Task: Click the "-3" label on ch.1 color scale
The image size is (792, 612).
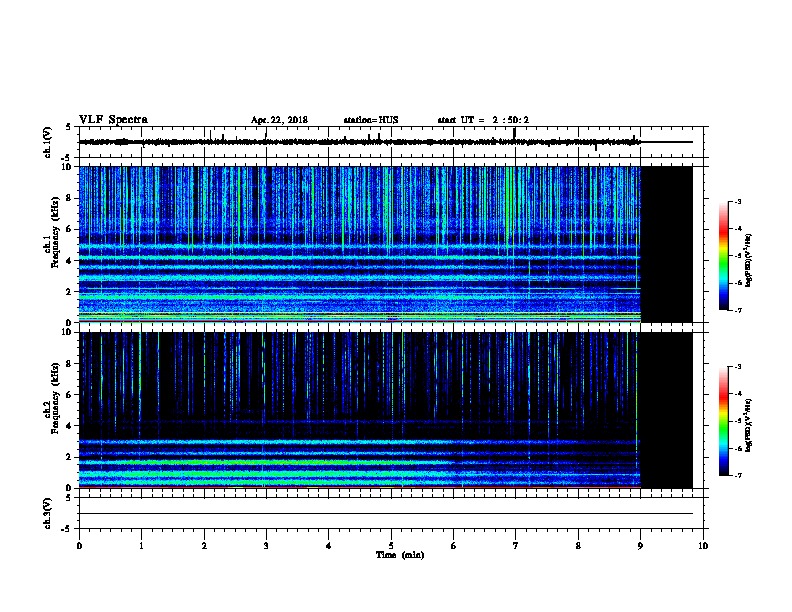Action: click(x=738, y=202)
